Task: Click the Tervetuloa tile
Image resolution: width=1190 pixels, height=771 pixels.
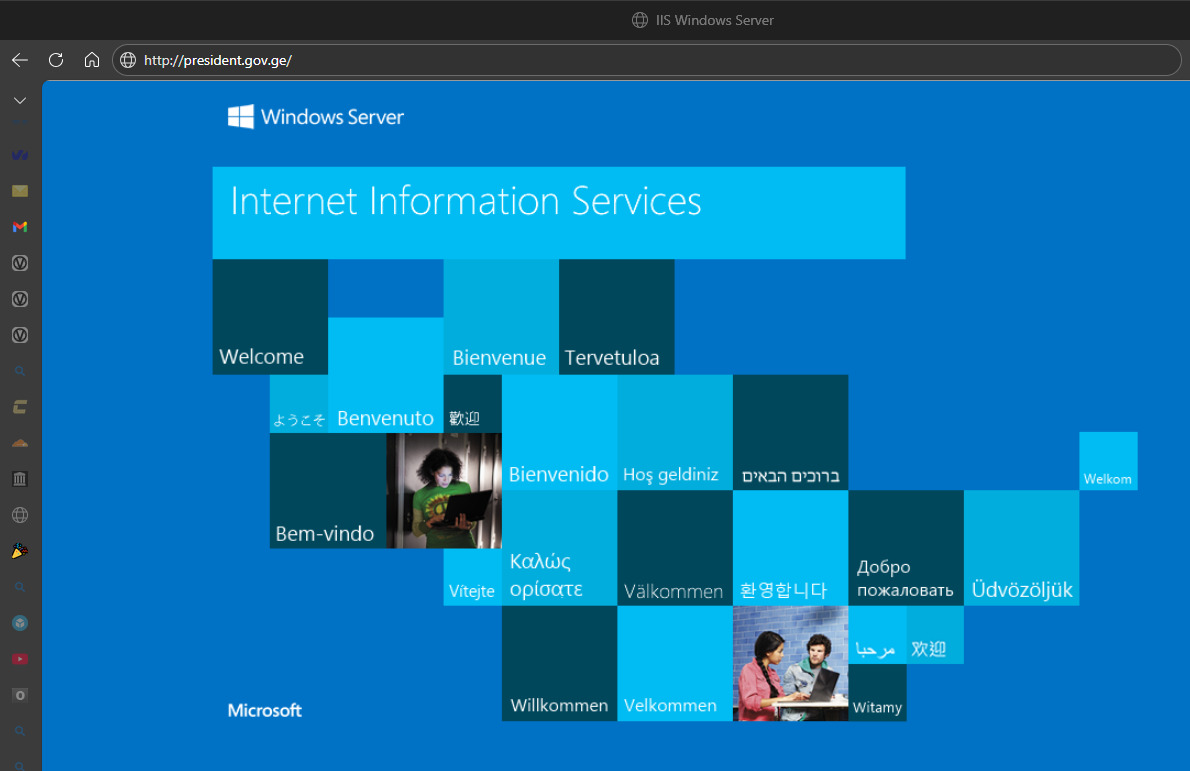Action: (x=616, y=317)
